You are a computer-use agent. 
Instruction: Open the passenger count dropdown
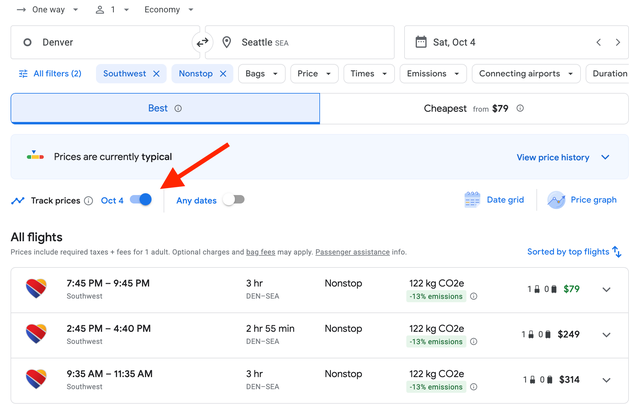[x=112, y=10]
